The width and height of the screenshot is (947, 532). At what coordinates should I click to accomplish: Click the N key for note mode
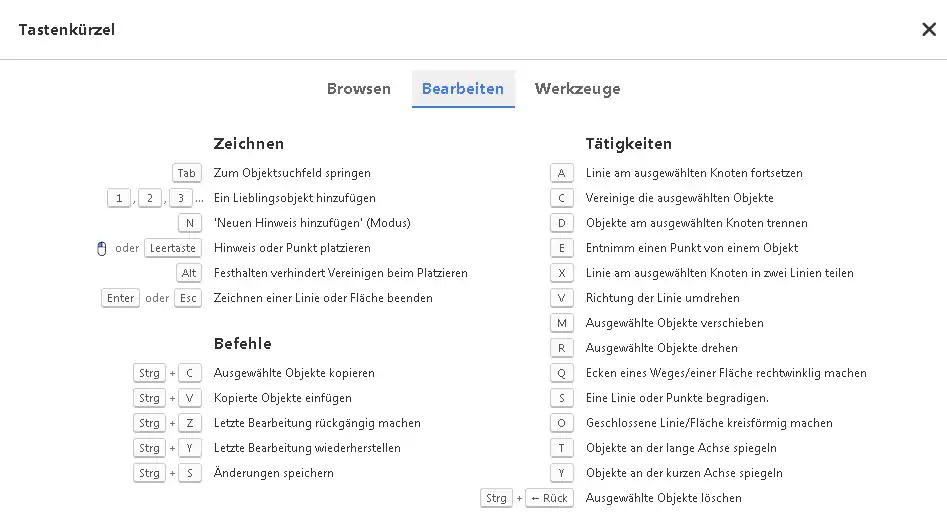click(x=187, y=223)
